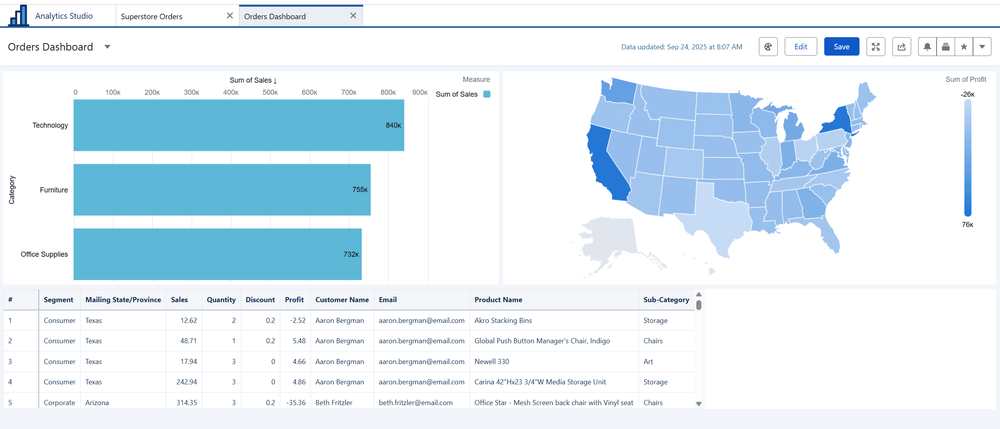This screenshot has width=1000, height=429.
Task: Click the Sum of Sales legend swatch
Action: [x=487, y=94]
